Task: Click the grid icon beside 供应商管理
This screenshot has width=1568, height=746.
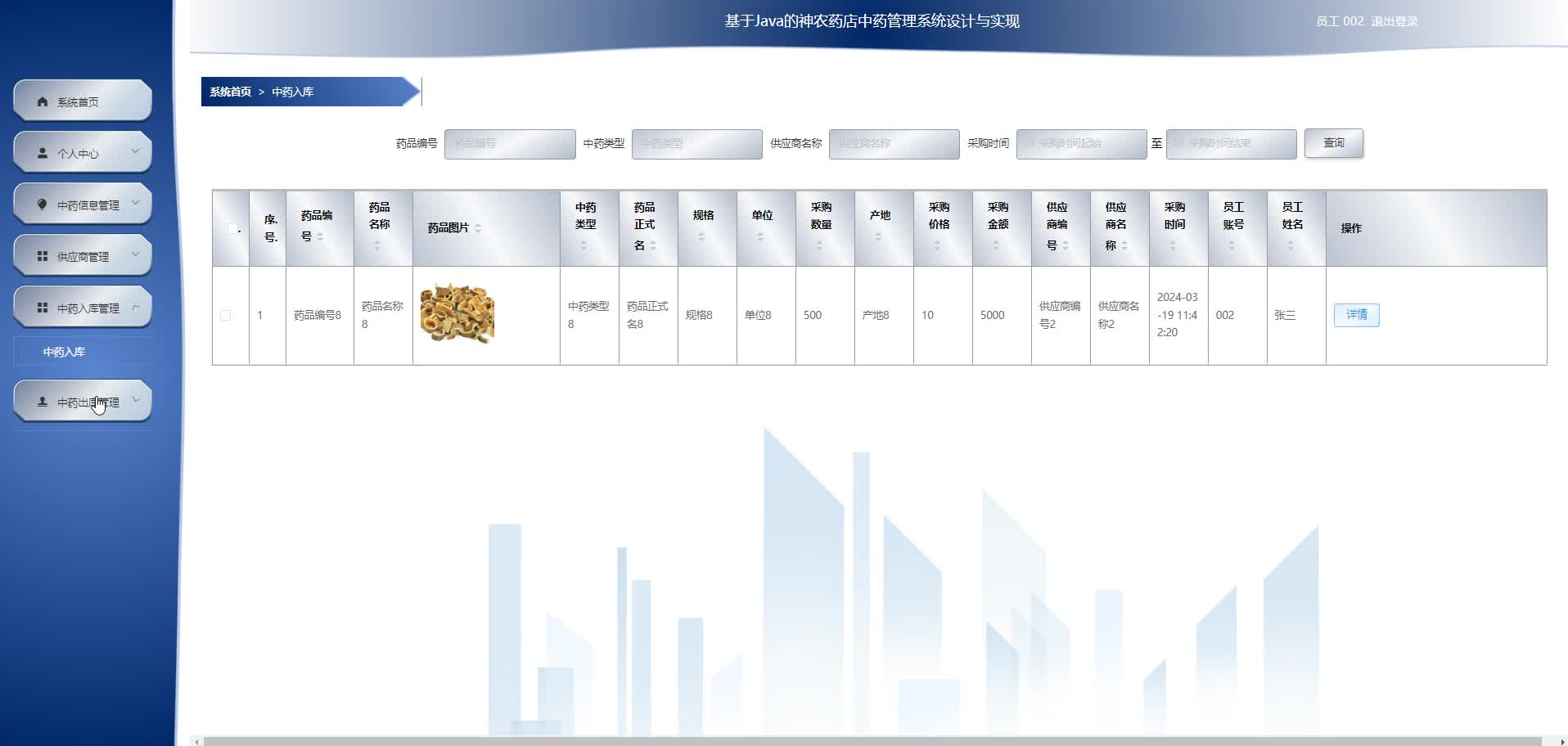Action: (43, 257)
